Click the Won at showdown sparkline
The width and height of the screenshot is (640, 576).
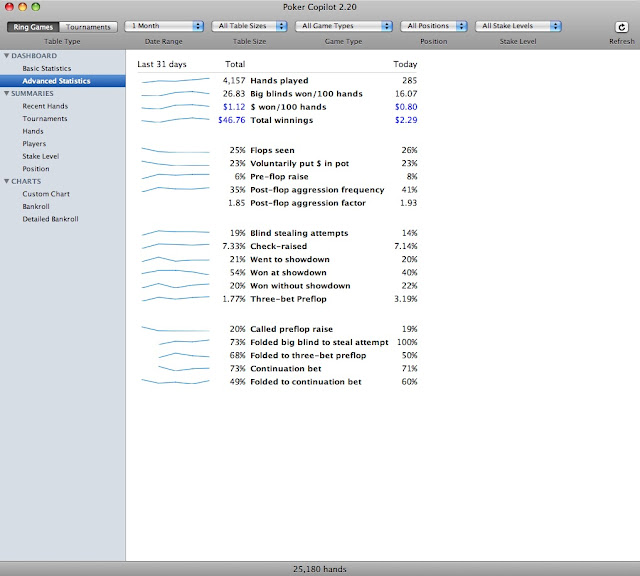[176, 272]
